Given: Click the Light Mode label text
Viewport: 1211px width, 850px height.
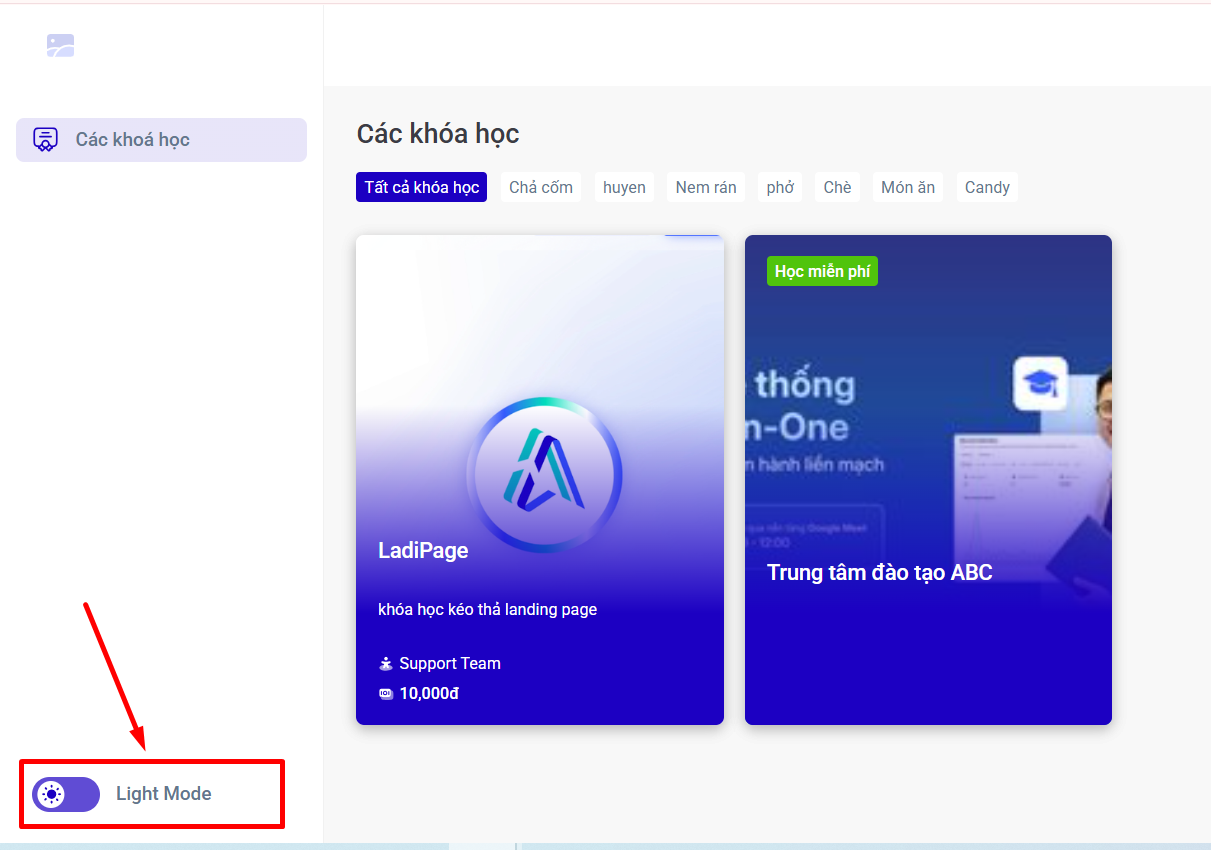Looking at the screenshot, I should coord(164,794).
